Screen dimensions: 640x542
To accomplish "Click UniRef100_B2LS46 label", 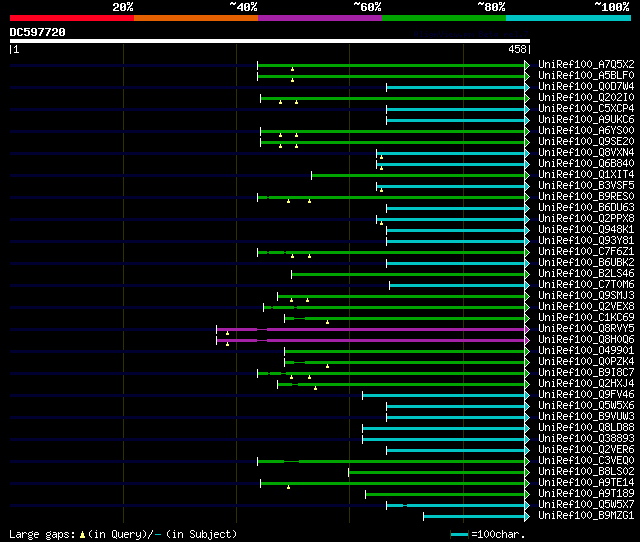I will (x=586, y=274).
